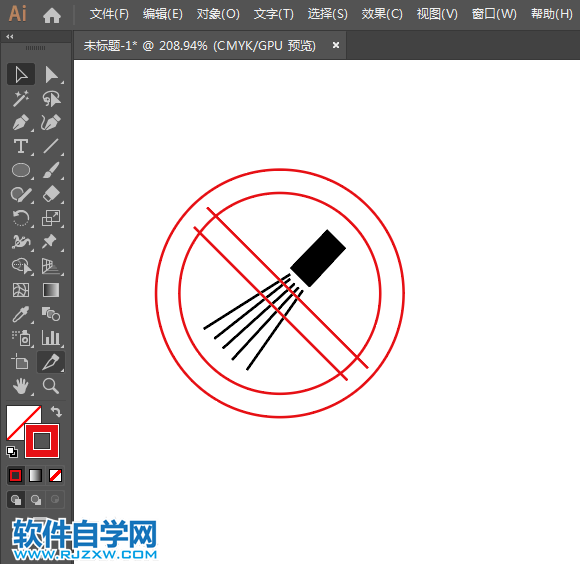The image size is (580, 564).
Task: Select the Shape Builder tool
Action: click(21, 266)
